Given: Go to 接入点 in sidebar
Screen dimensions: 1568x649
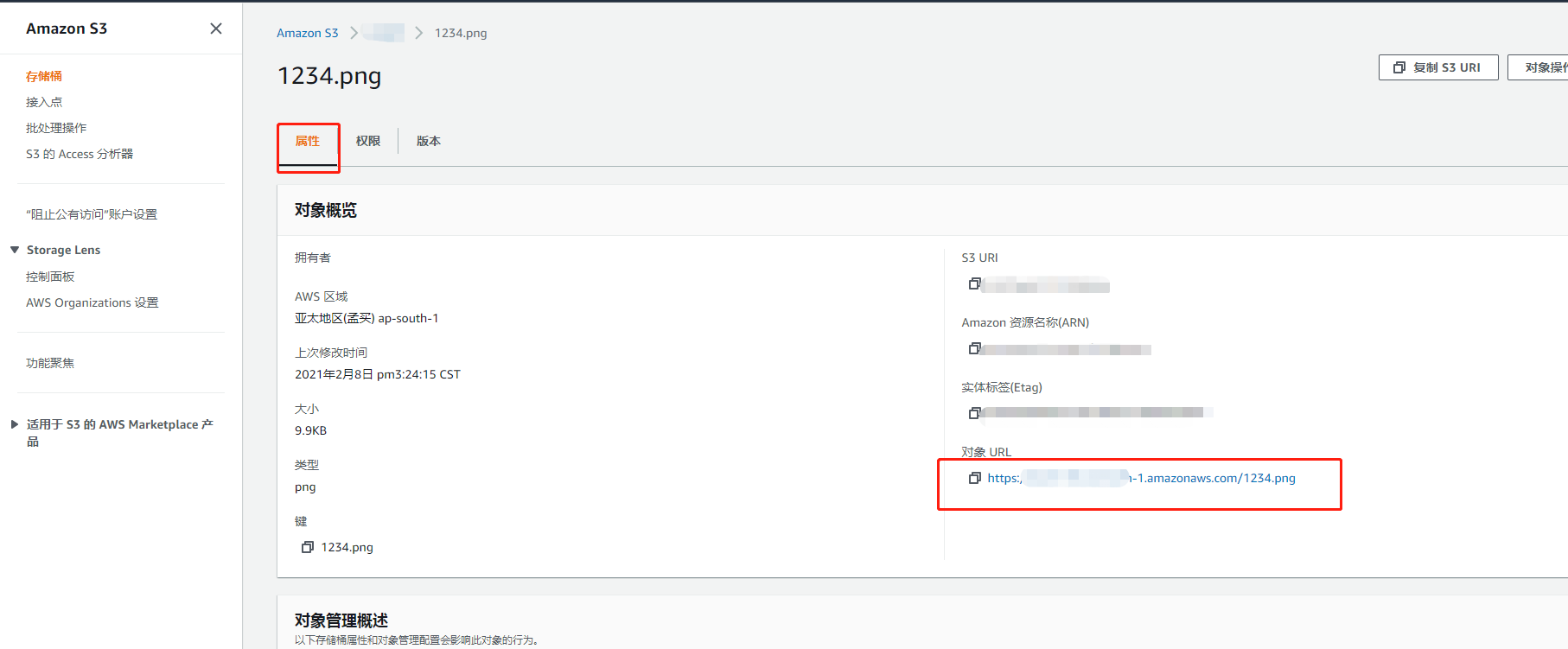Looking at the screenshot, I should [x=44, y=102].
